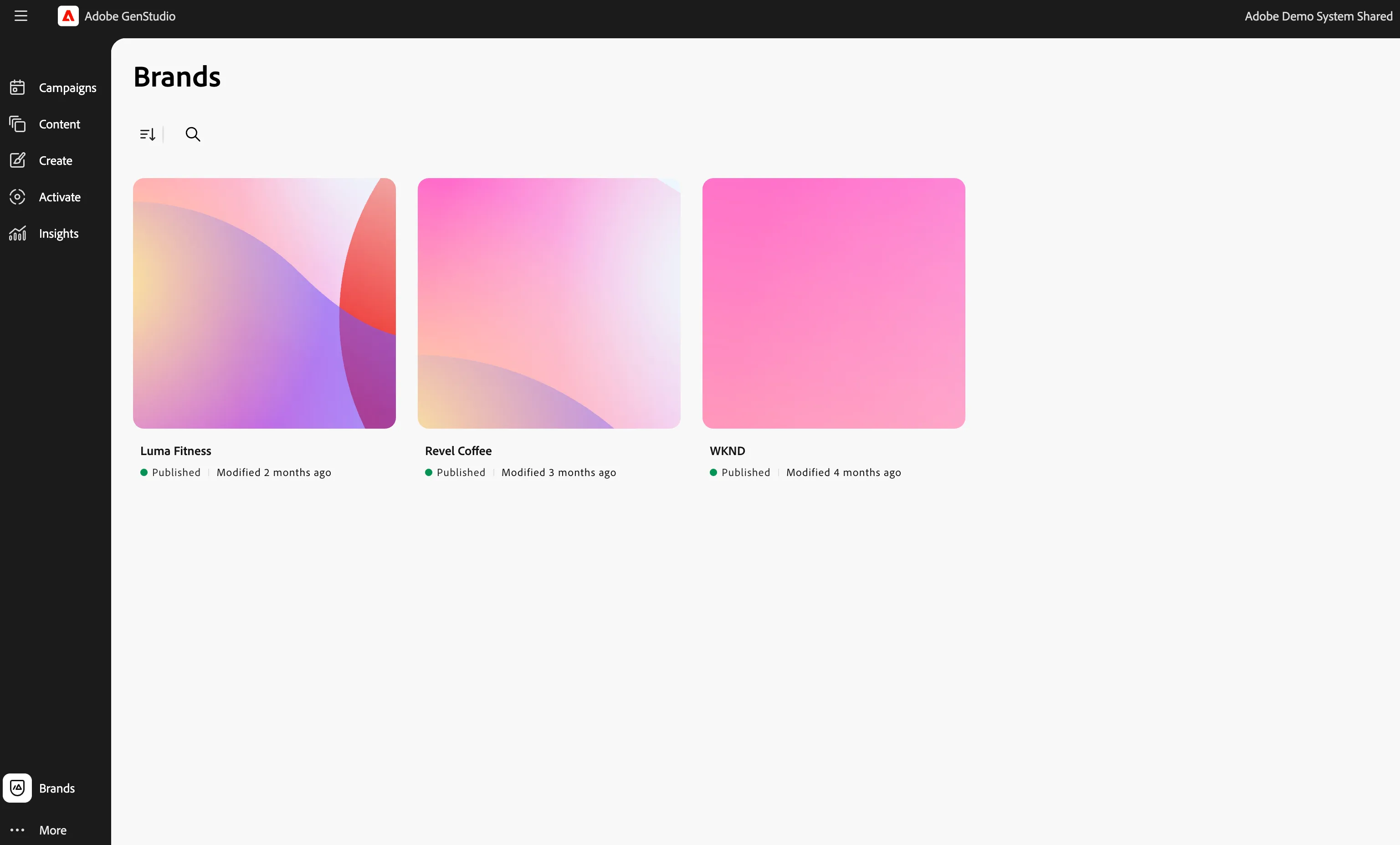Click the Brands badge icon in sidebar

coord(18,788)
